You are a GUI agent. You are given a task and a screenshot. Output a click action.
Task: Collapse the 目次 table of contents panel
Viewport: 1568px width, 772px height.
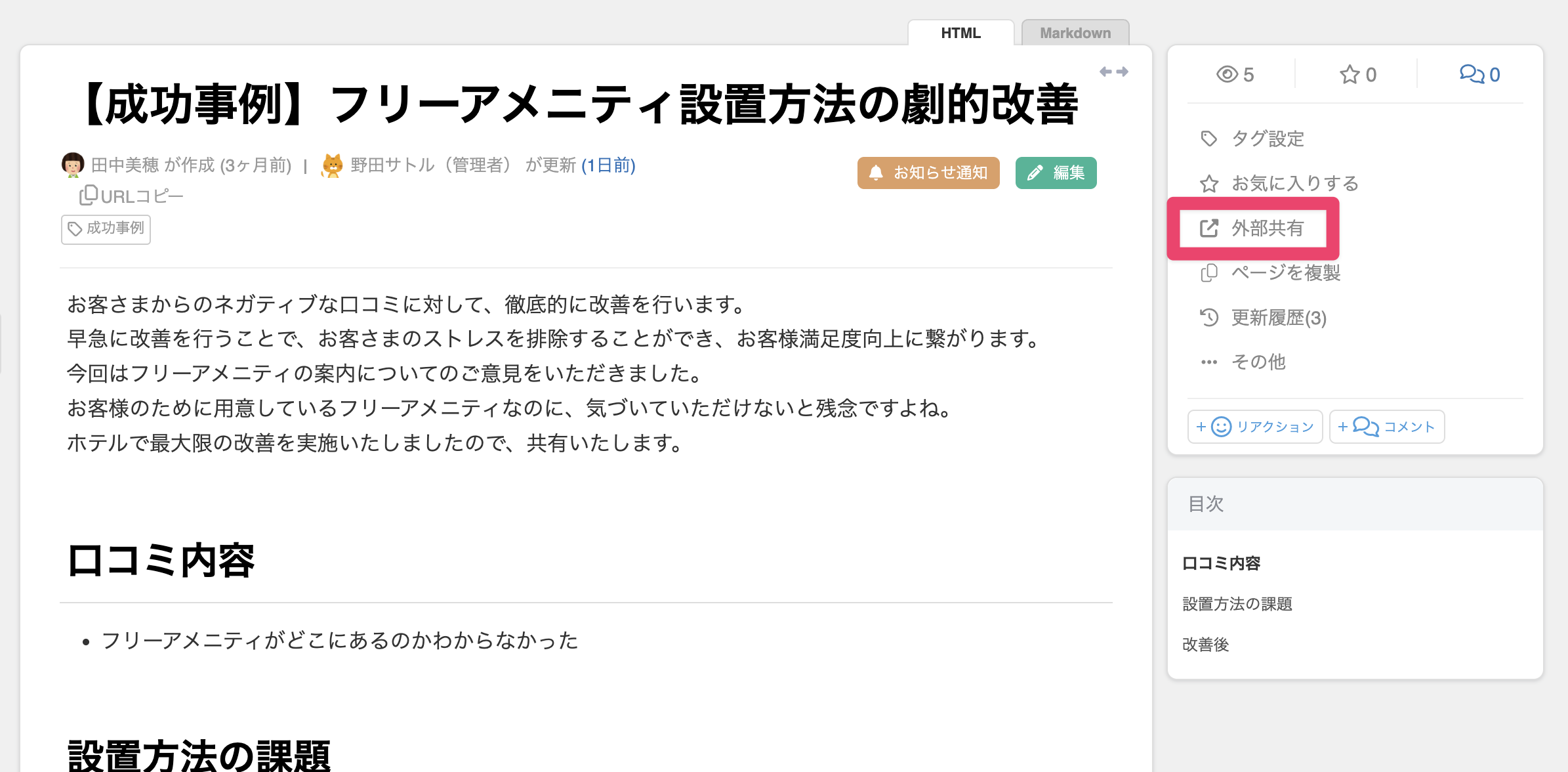pyautogui.click(x=1206, y=504)
